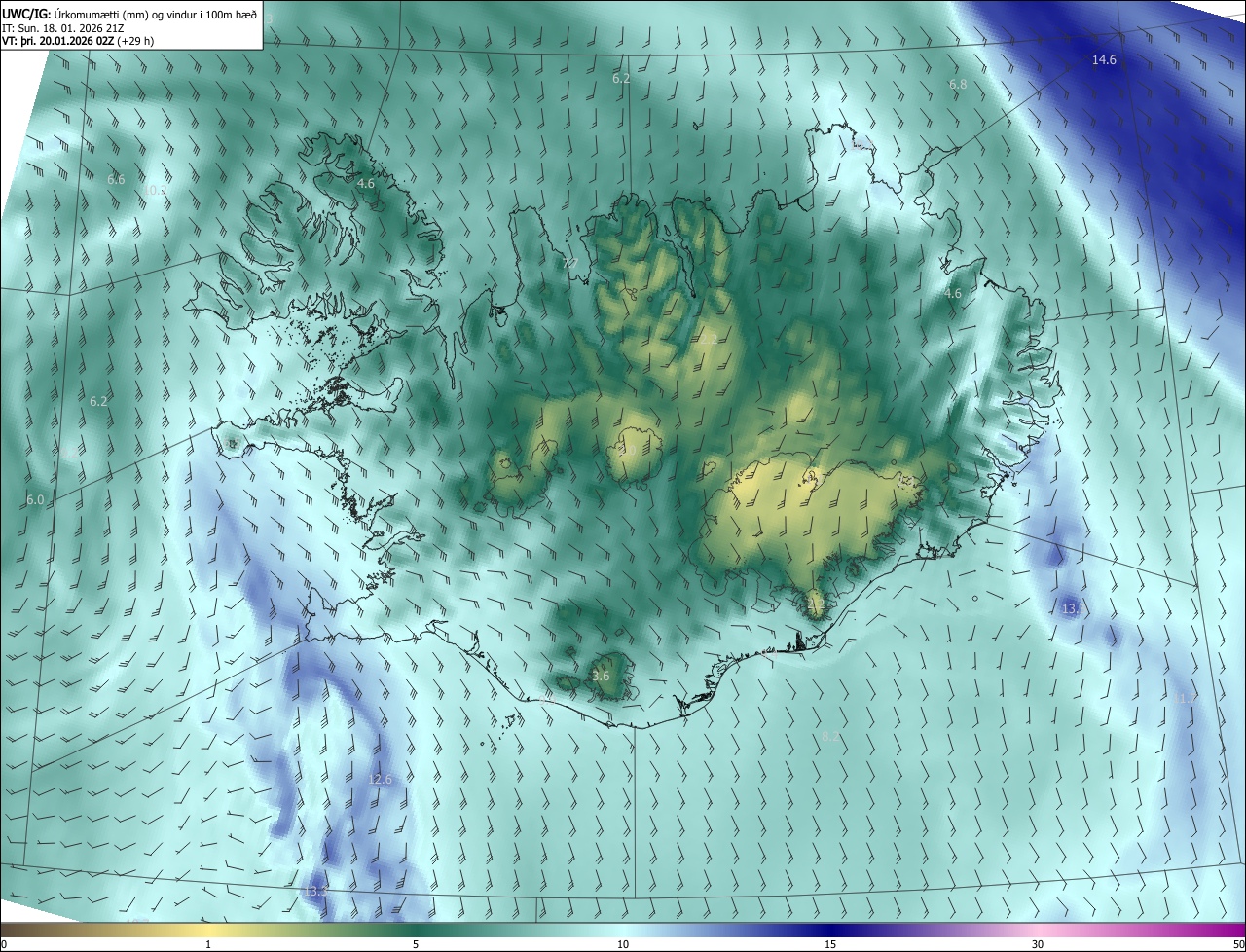Click the 6.8 precipitation value label

pyautogui.click(x=958, y=85)
